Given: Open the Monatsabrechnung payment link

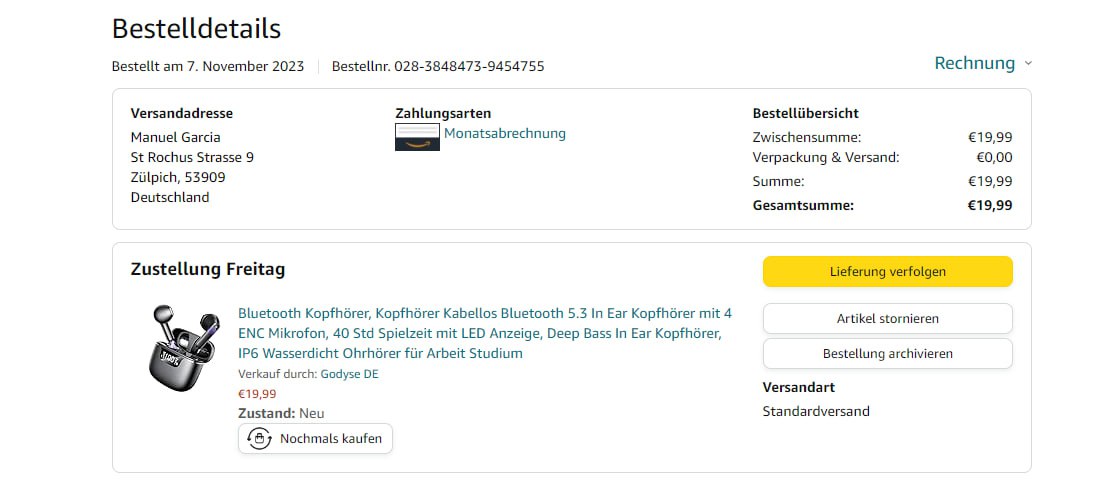Looking at the screenshot, I should (505, 133).
